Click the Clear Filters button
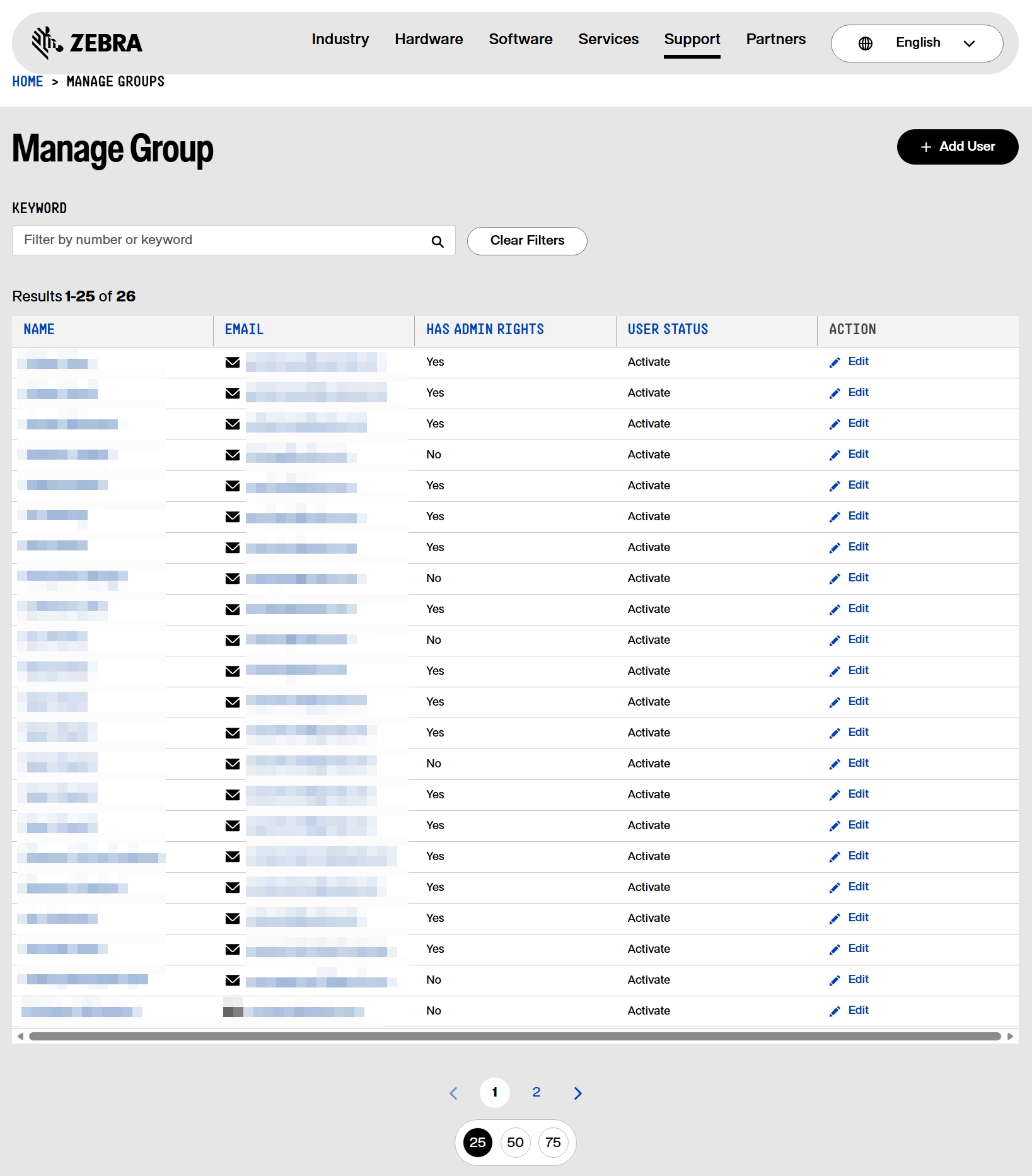1032x1176 pixels. pyautogui.click(x=527, y=241)
